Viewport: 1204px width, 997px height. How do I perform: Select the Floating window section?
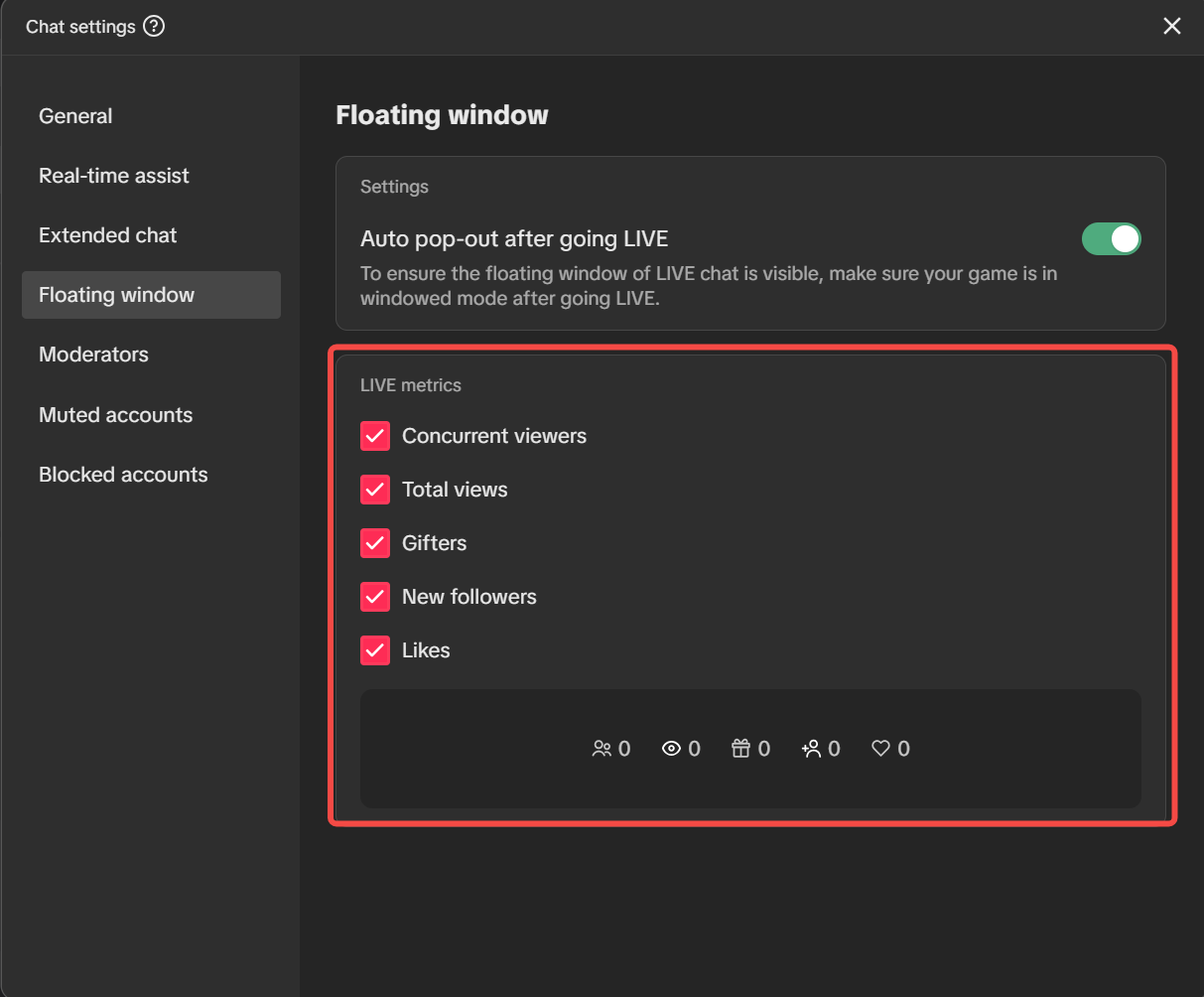[x=116, y=294]
